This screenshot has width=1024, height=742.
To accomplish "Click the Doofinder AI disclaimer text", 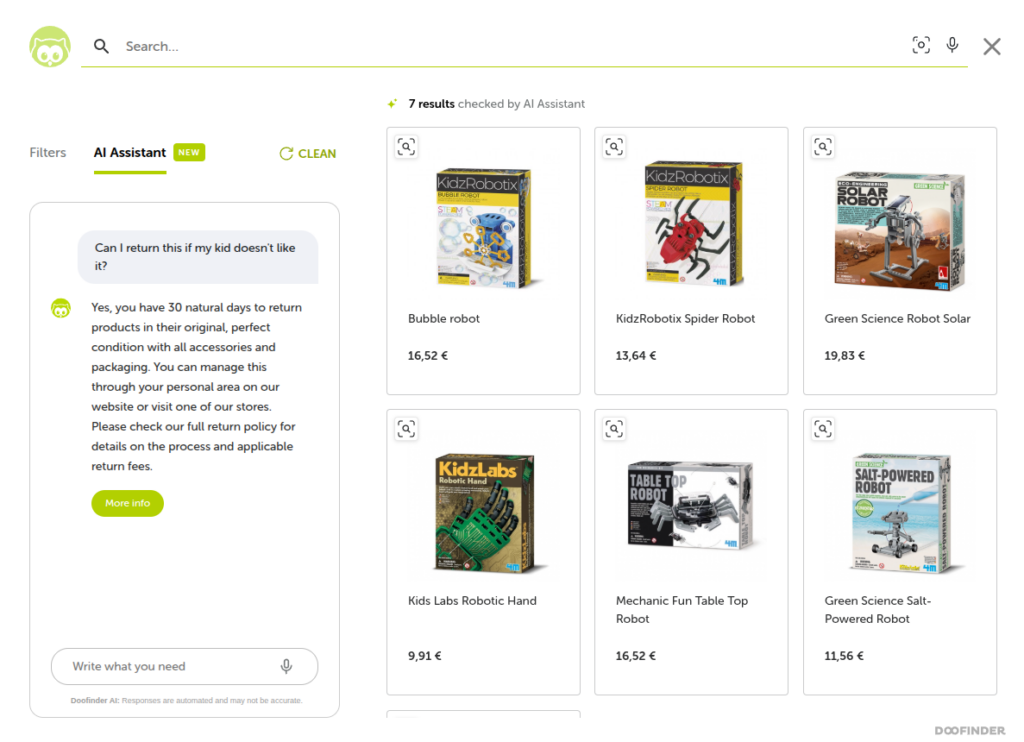I will (x=186, y=700).
